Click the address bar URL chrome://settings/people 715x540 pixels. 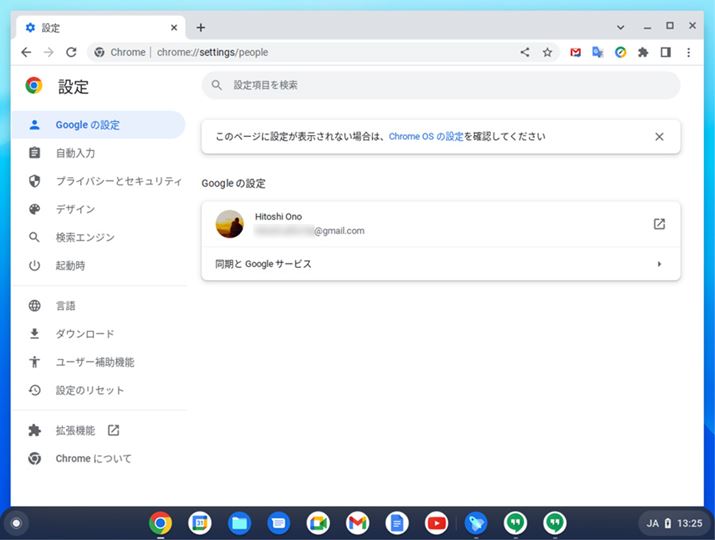212,52
